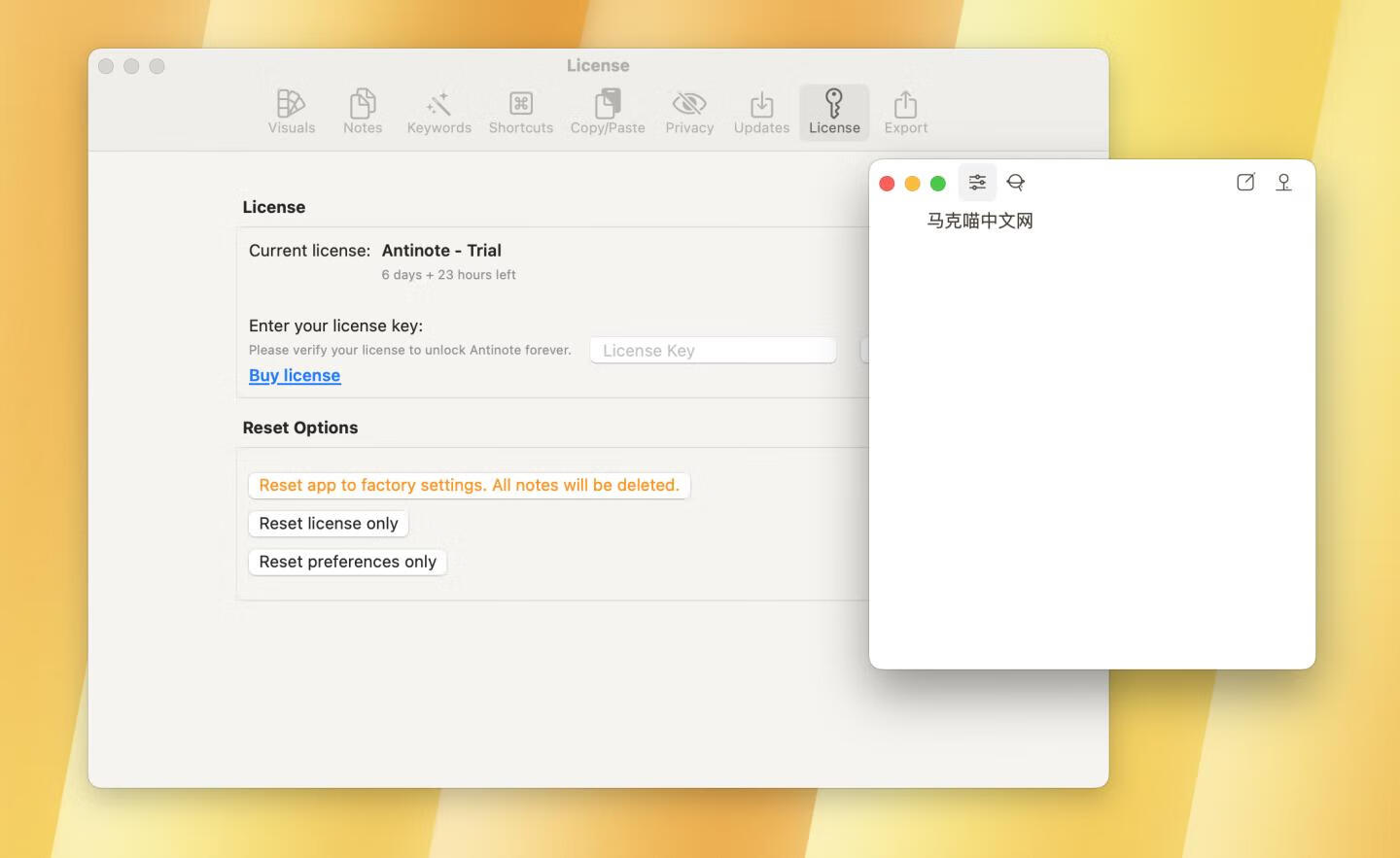Click the 马克喵中文网 note text
Screen dimensions: 1400x858
point(980,221)
